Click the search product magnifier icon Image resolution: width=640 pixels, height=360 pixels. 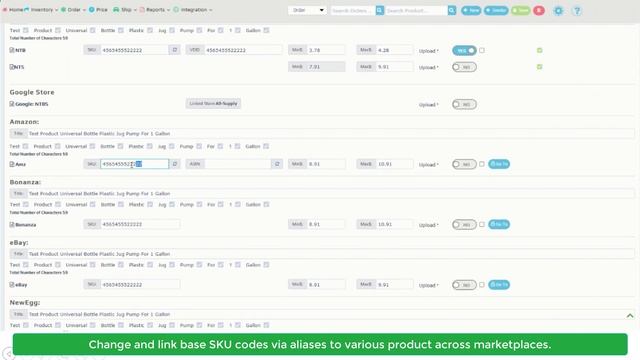click(451, 10)
